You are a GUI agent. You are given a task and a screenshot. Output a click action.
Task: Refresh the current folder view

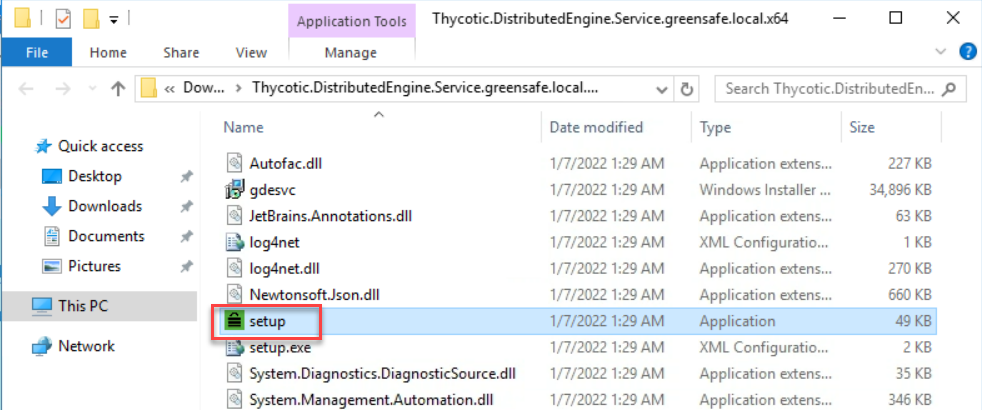point(687,89)
